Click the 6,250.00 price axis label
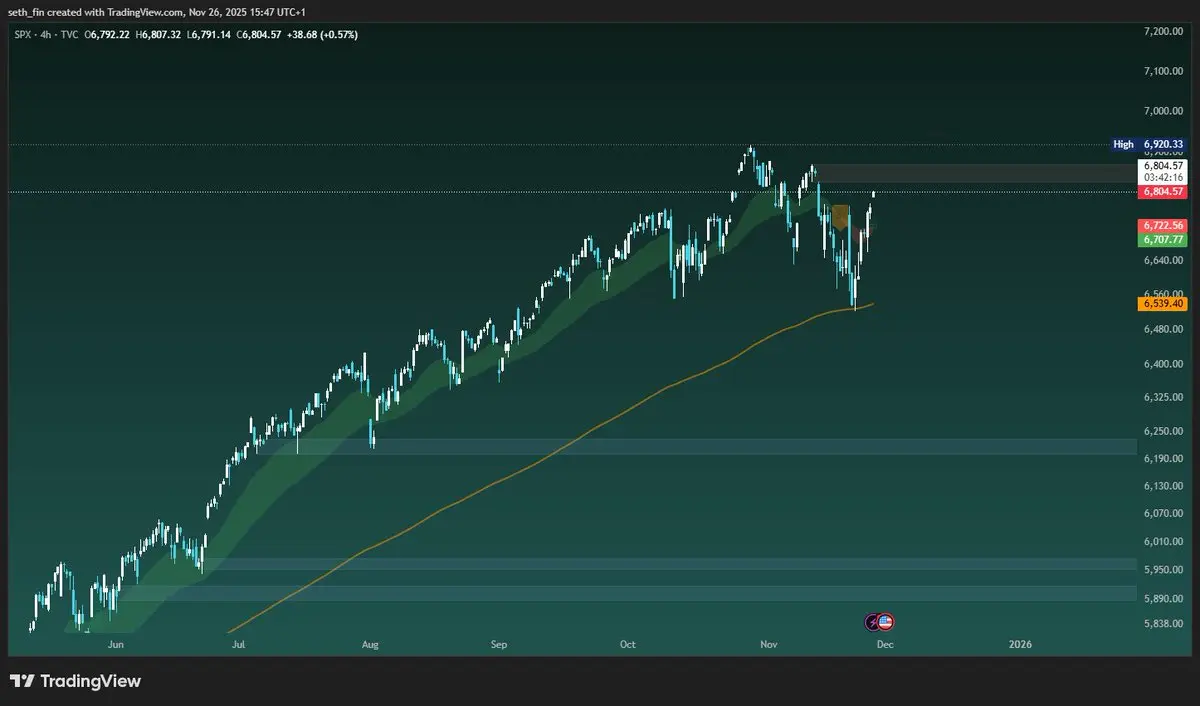The image size is (1200, 706). pos(1163,431)
